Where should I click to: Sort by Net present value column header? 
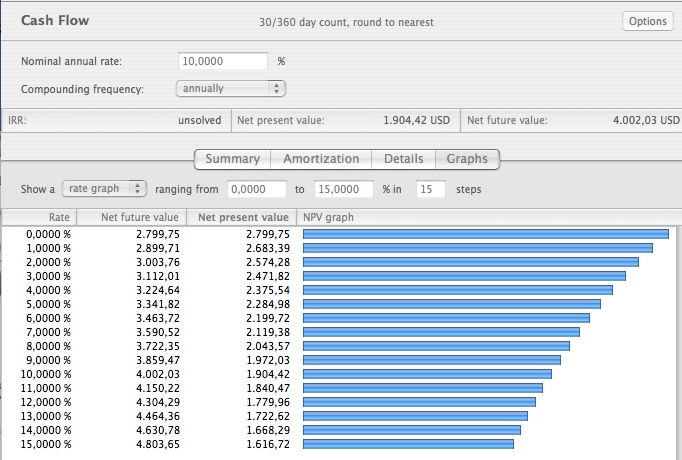[x=241, y=217]
